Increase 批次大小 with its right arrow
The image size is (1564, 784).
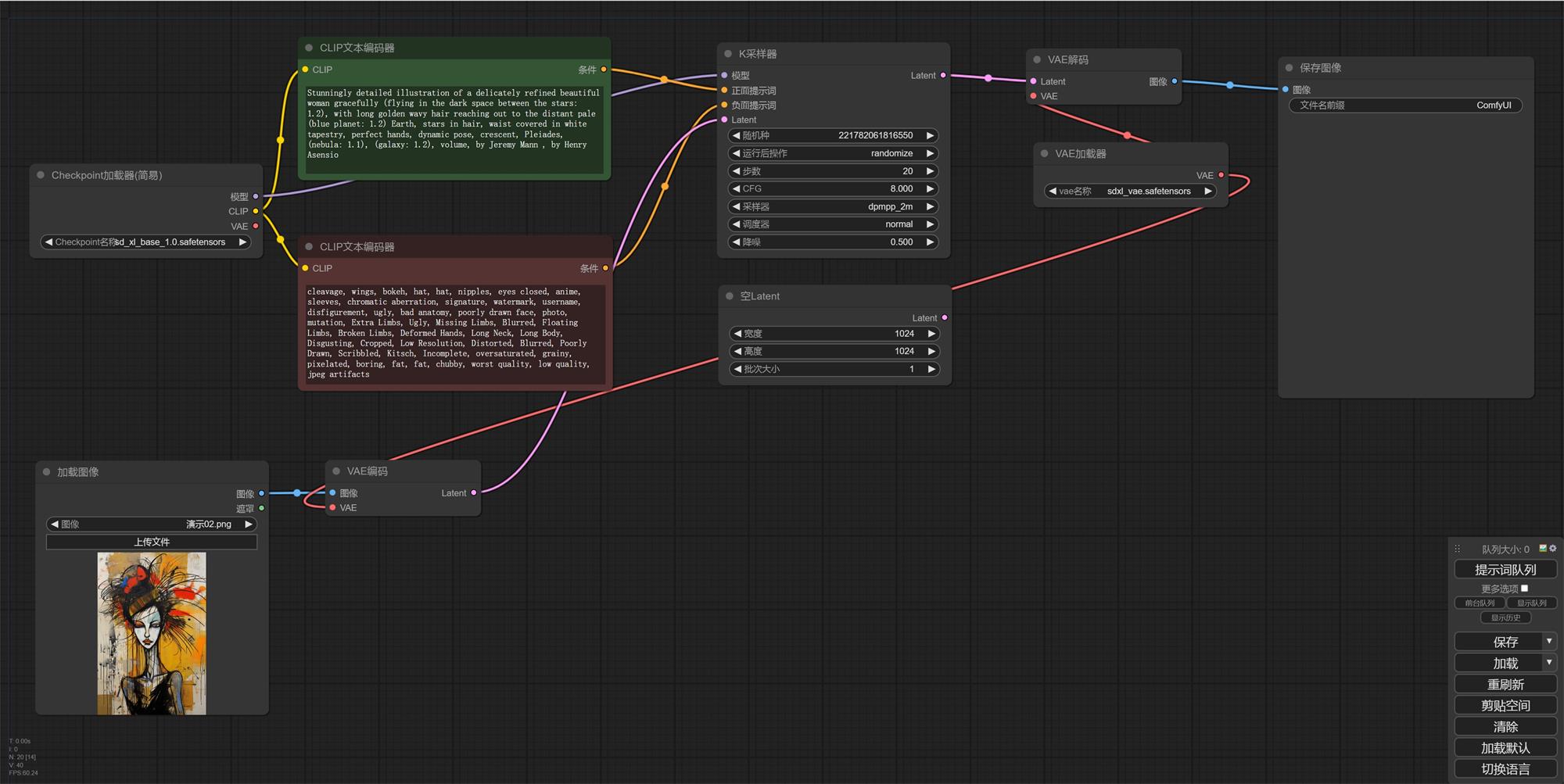pos(931,369)
